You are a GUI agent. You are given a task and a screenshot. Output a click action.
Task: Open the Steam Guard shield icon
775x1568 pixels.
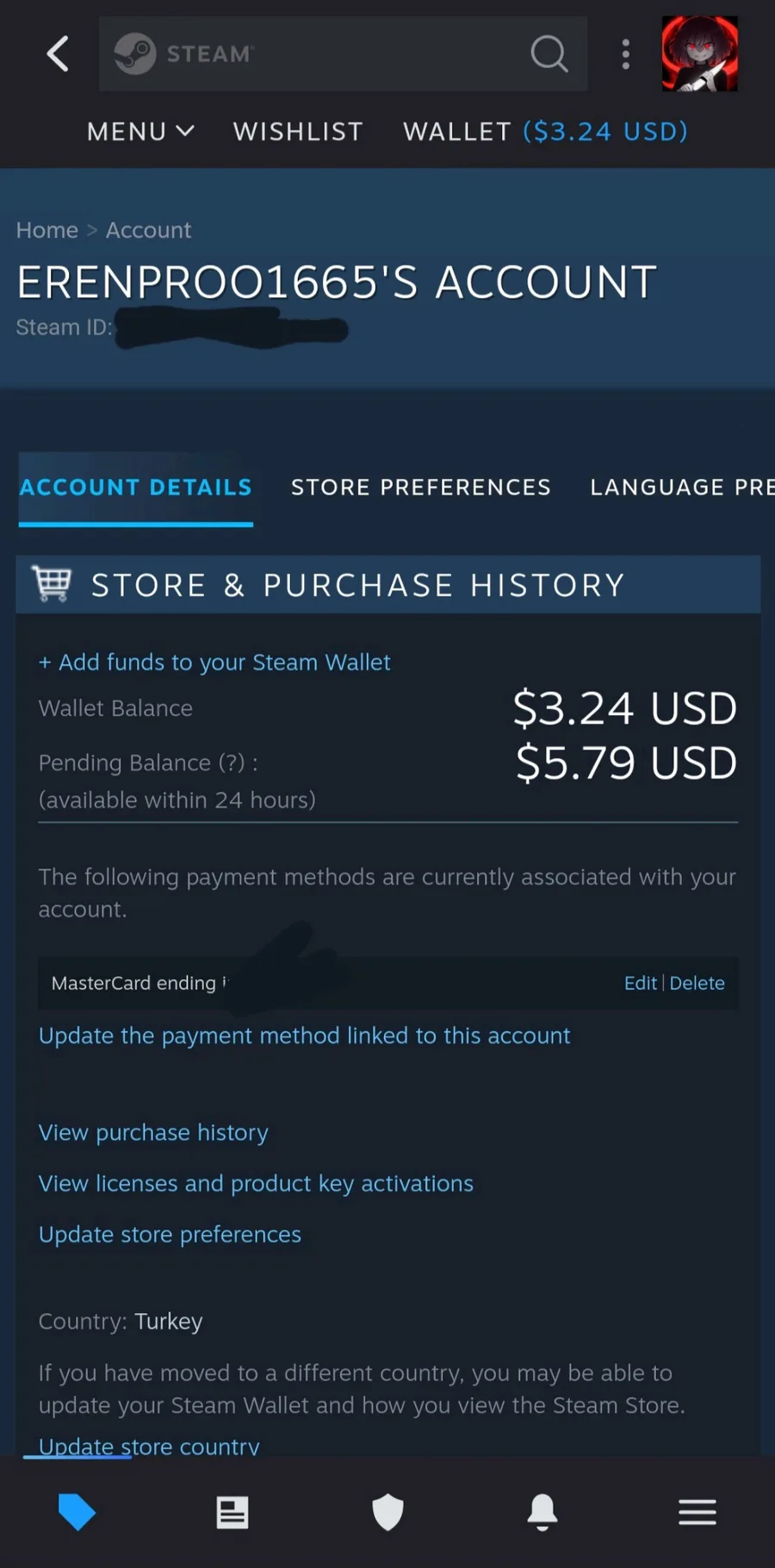[387, 1512]
